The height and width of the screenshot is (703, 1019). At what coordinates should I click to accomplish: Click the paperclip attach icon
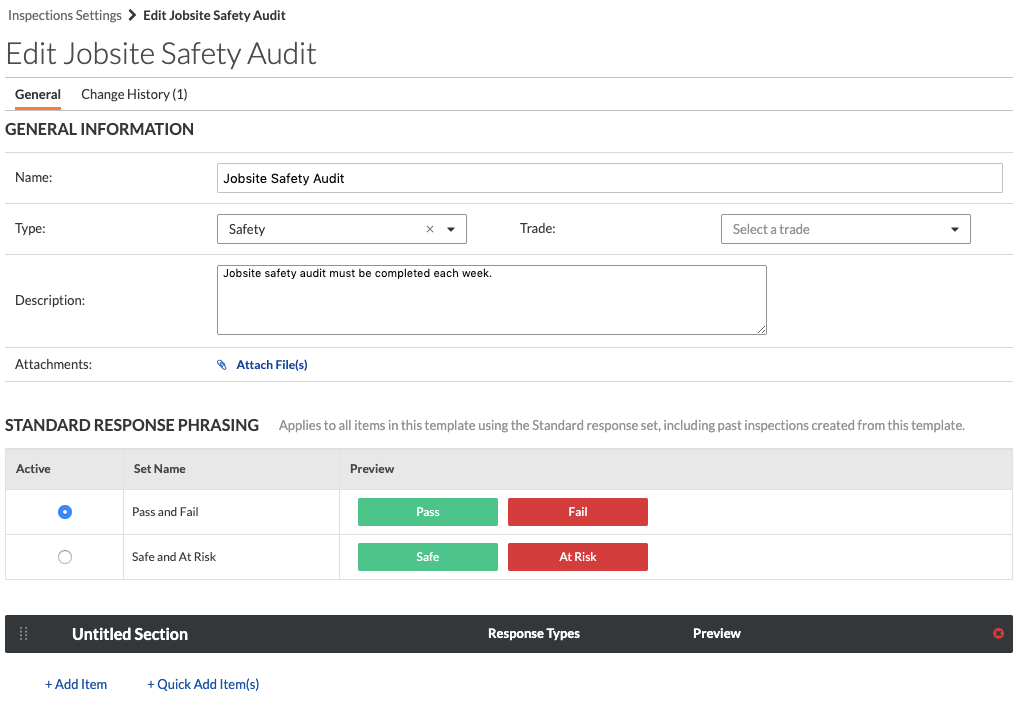pyautogui.click(x=222, y=364)
